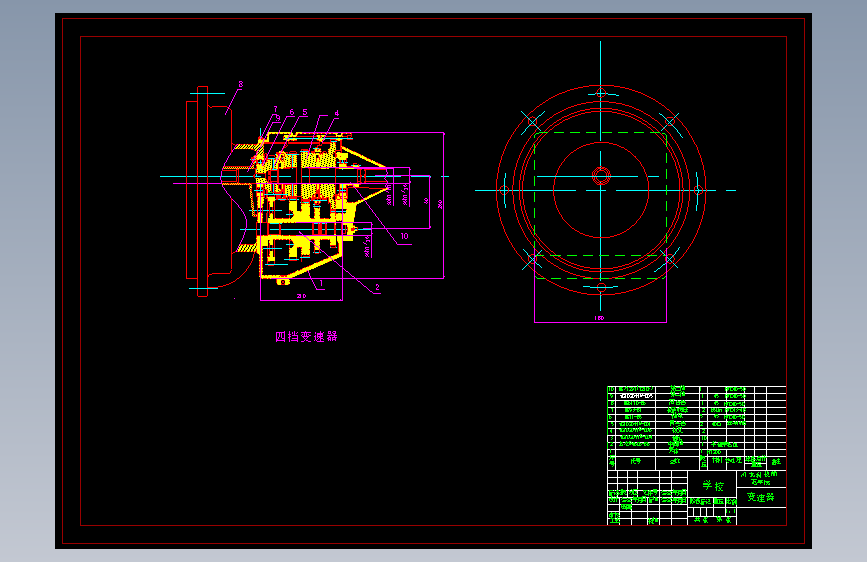Select the 学校 cell in title block
The image size is (867, 562).
click(x=713, y=486)
